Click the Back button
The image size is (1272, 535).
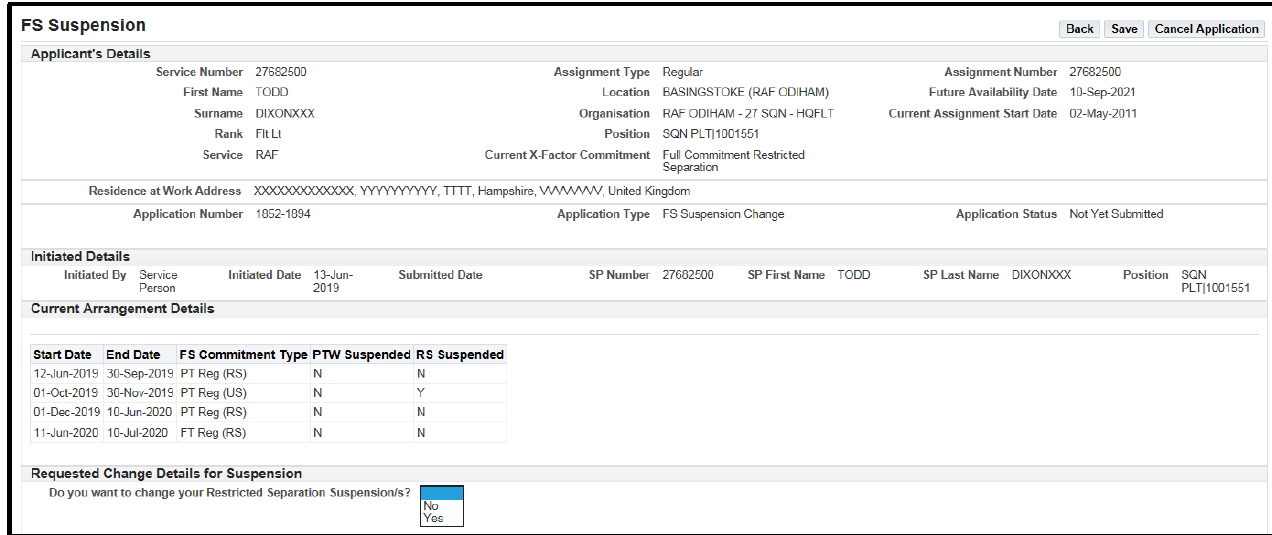pyautogui.click(x=1079, y=29)
